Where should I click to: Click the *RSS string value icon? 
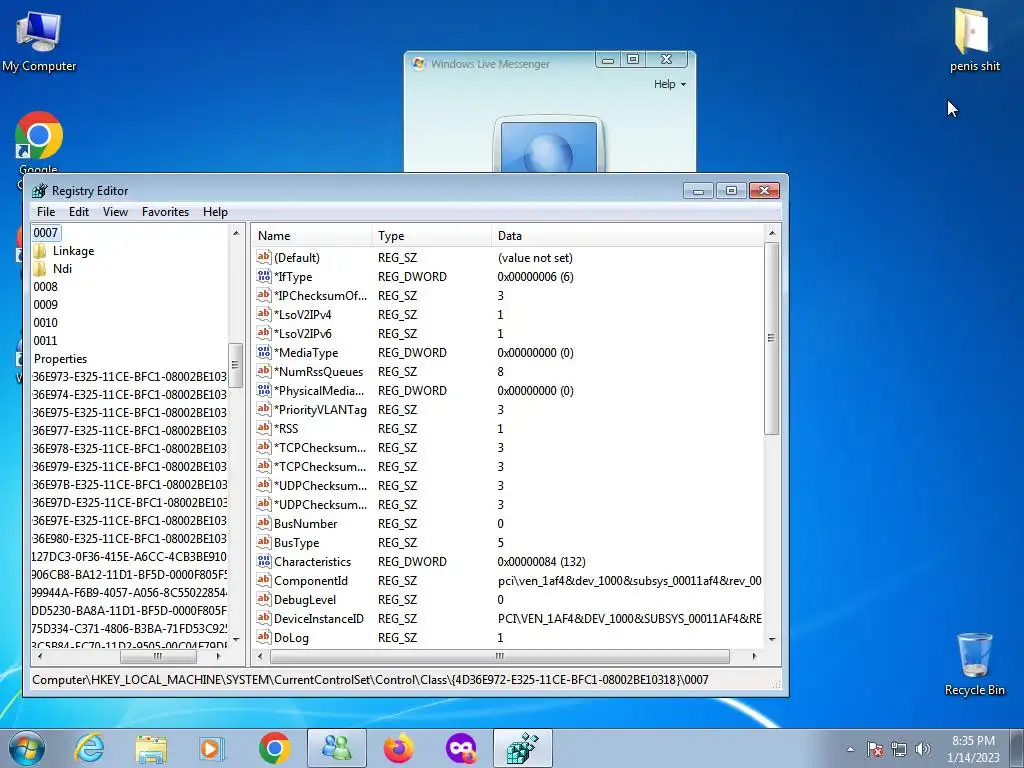click(x=264, y=428)
